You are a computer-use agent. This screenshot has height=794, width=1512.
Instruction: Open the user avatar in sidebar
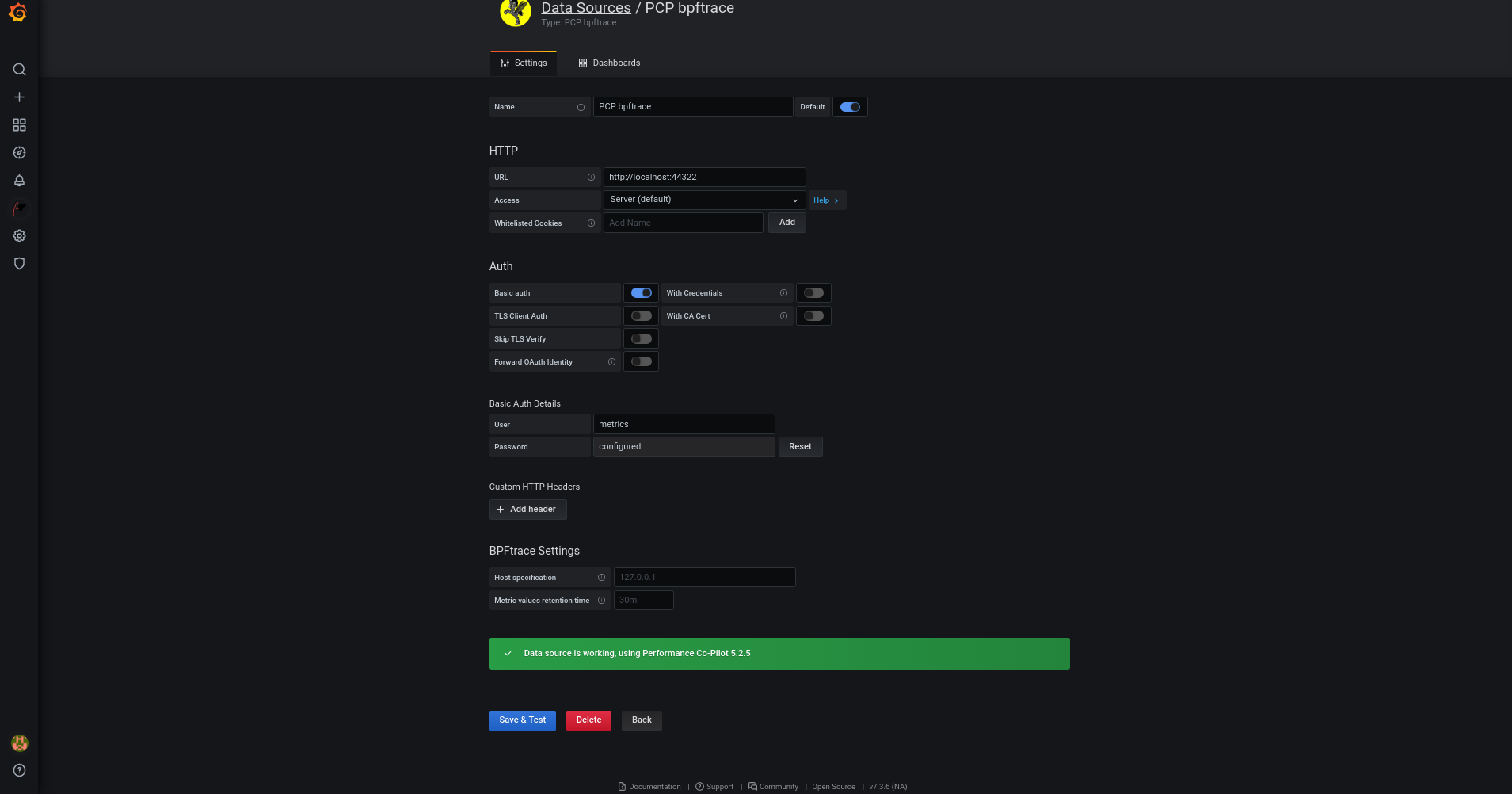pyautogui.click(x=19, y=743)
